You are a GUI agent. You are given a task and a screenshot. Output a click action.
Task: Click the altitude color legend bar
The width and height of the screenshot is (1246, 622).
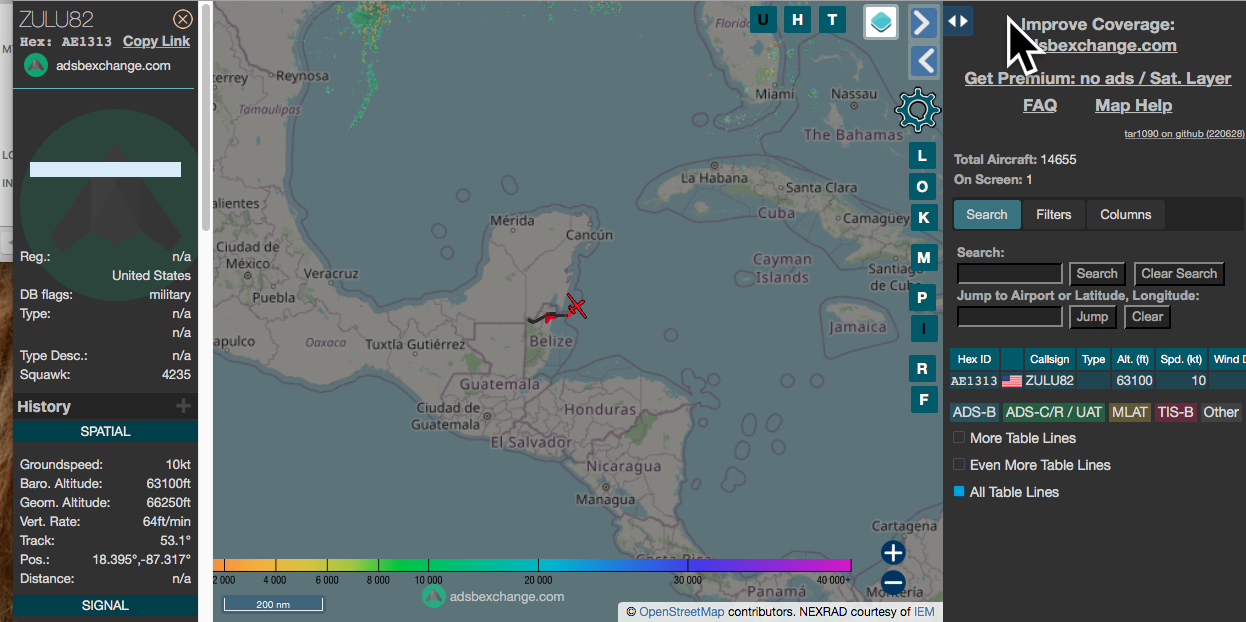[533, 566]
